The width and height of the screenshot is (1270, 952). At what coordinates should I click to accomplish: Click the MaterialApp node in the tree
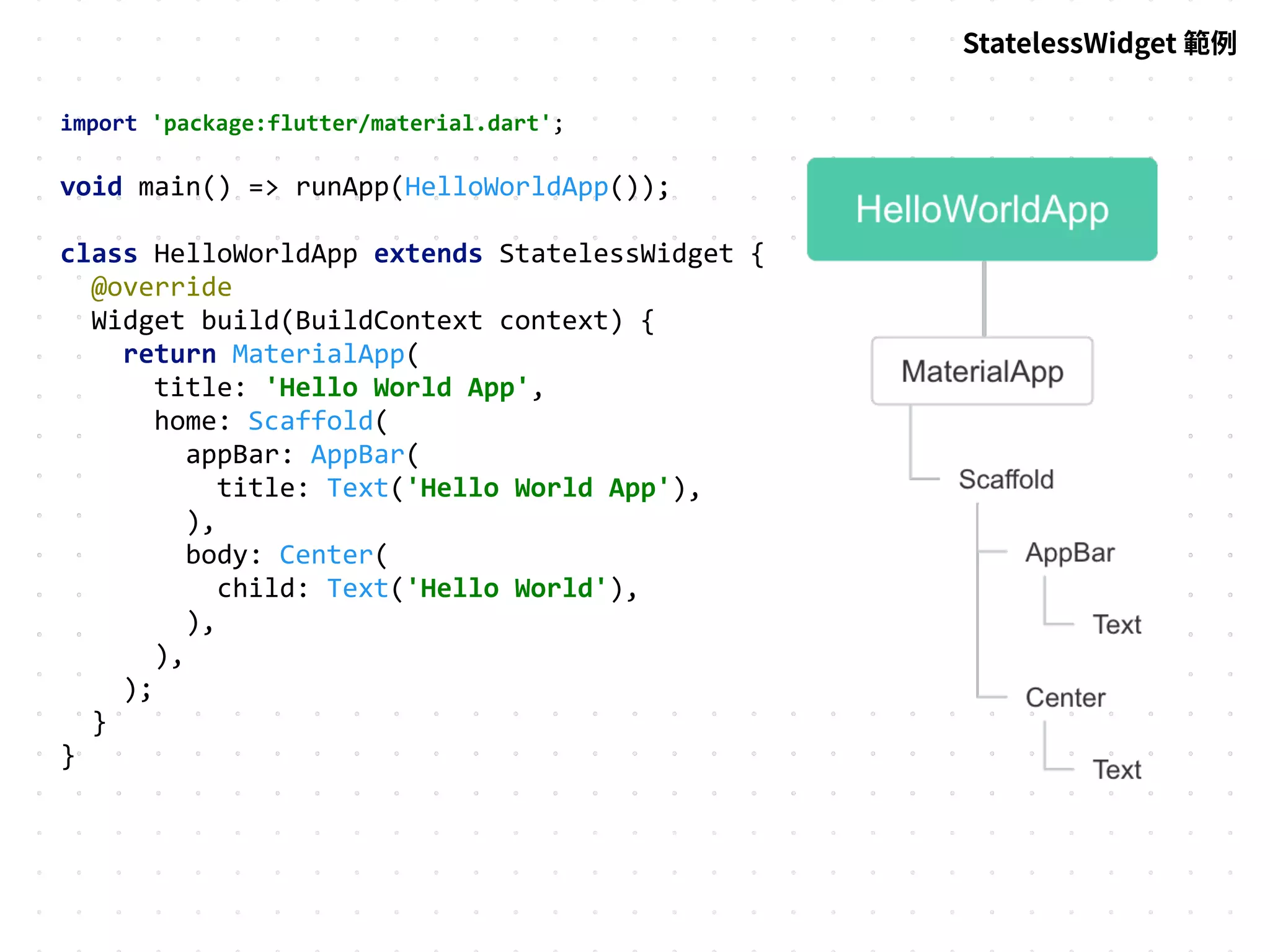(982, 371)
